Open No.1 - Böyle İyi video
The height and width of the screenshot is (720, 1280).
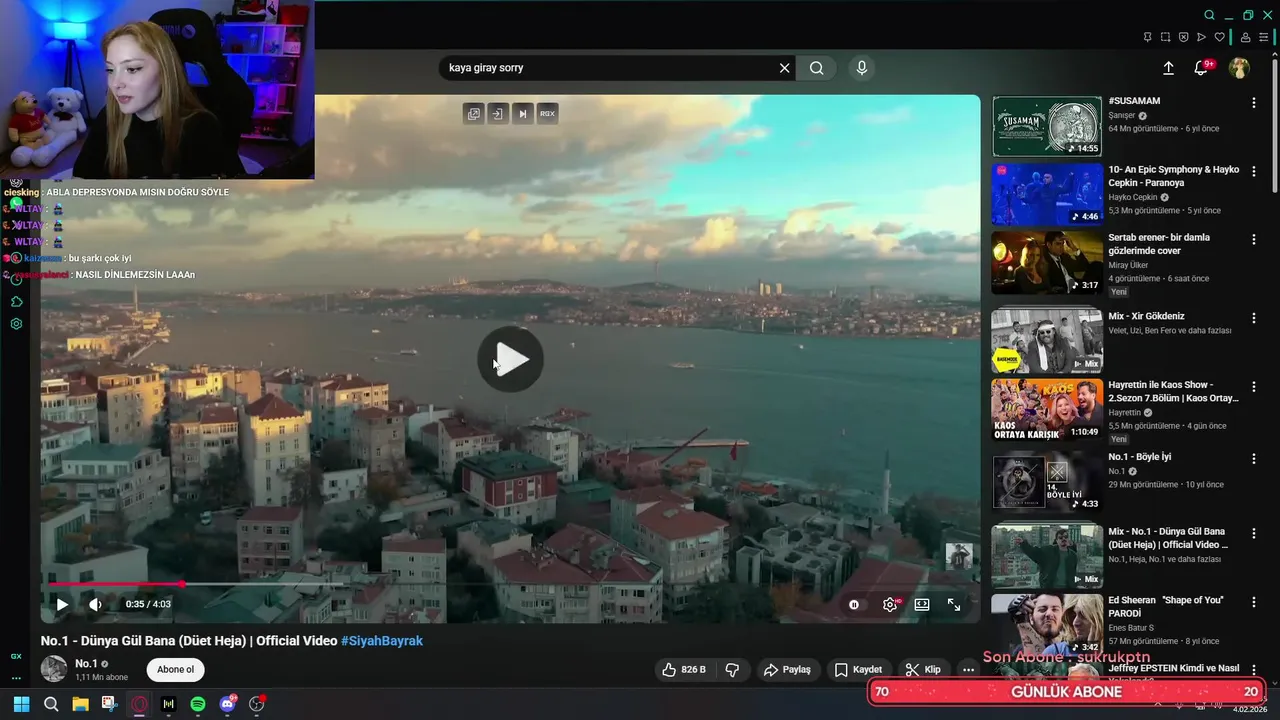(1047, 482)
